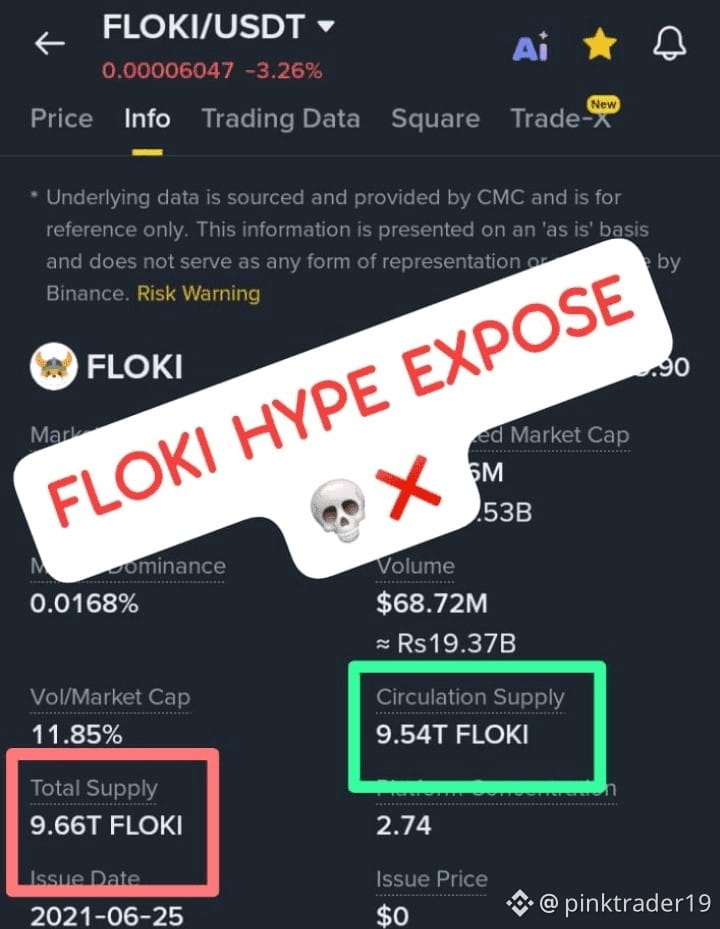Tap the Binance logo beside pinktrader19

(520, 904)
